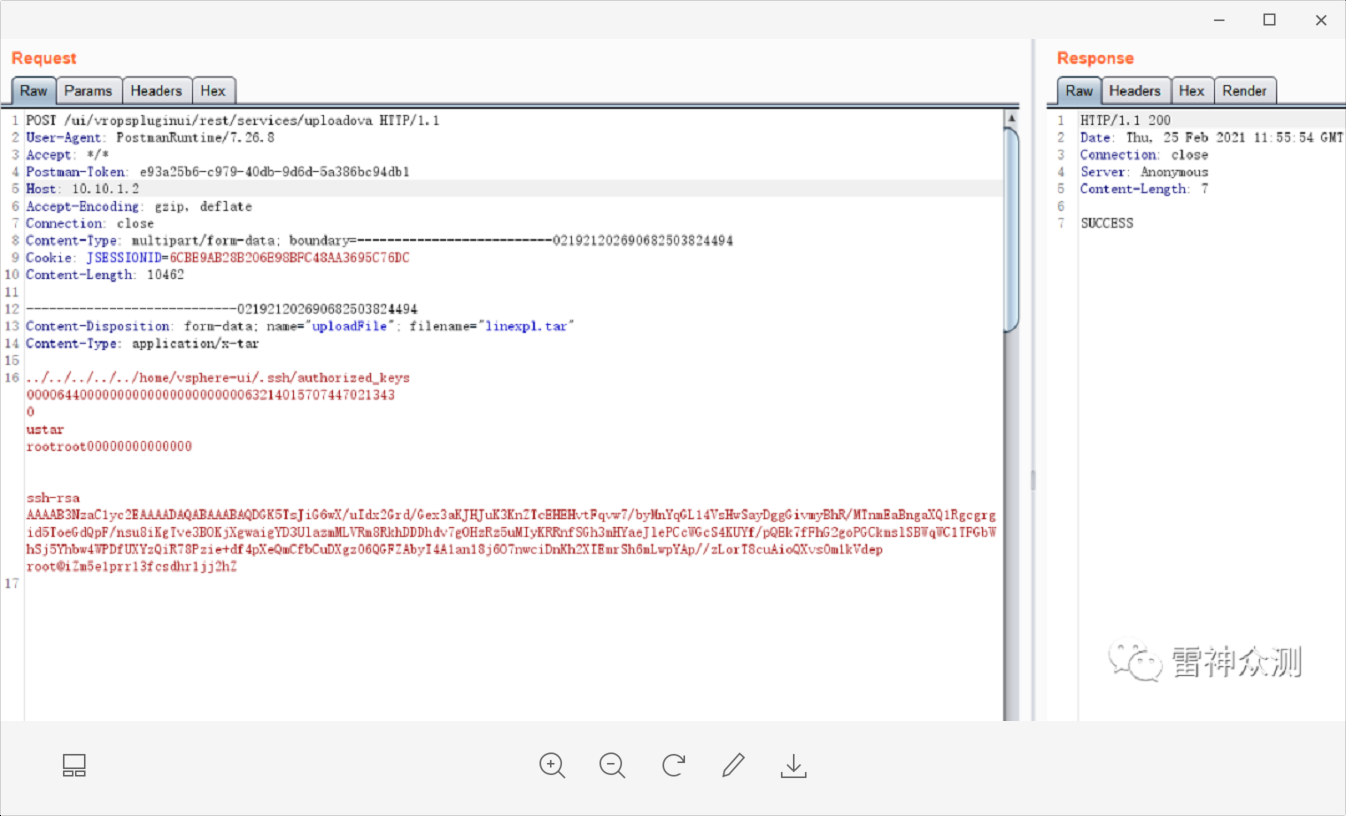Click the pencil edit icon
This screenshot has height=816, width=1346.
click(x=733, y=766)
